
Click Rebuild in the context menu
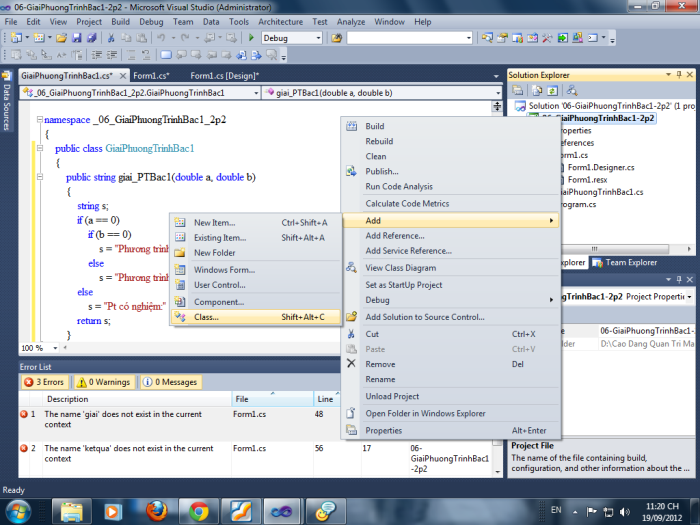tap(451, 142)
